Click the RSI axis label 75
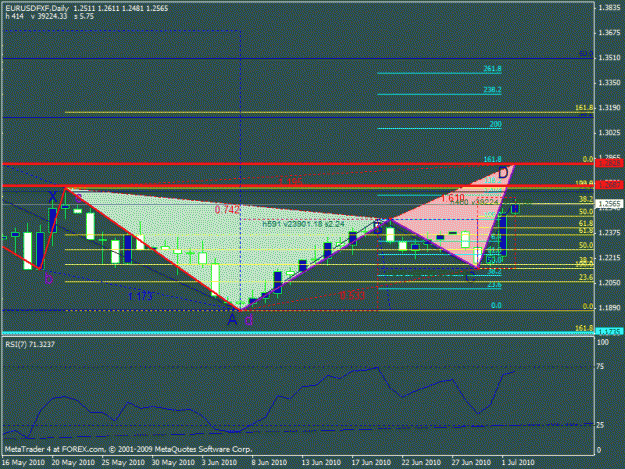625x469 pixels. coord(601,367)
